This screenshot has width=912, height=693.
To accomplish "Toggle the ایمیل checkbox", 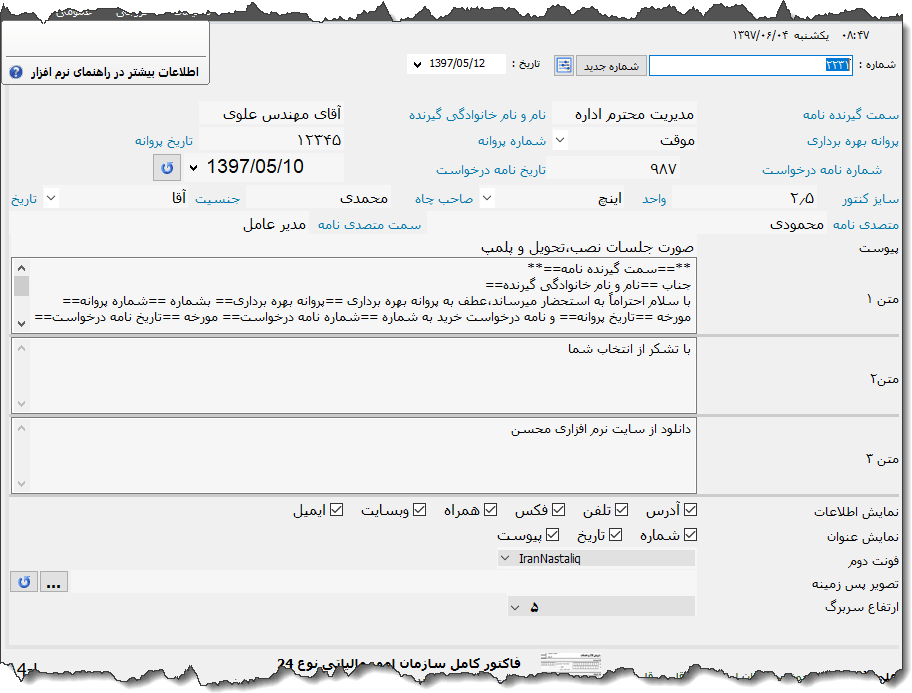I will 335,509.
